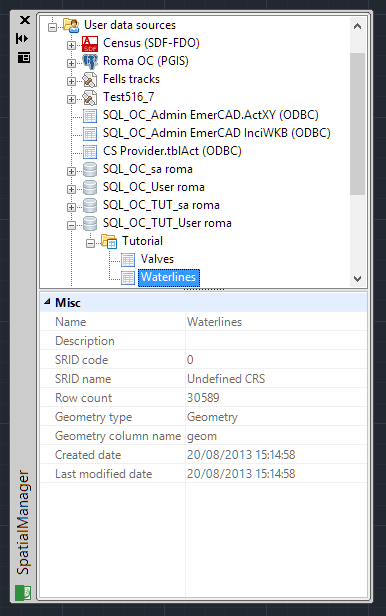Click the SRID code value 0
The image size is (386, 616).
[x=190, y=360]
